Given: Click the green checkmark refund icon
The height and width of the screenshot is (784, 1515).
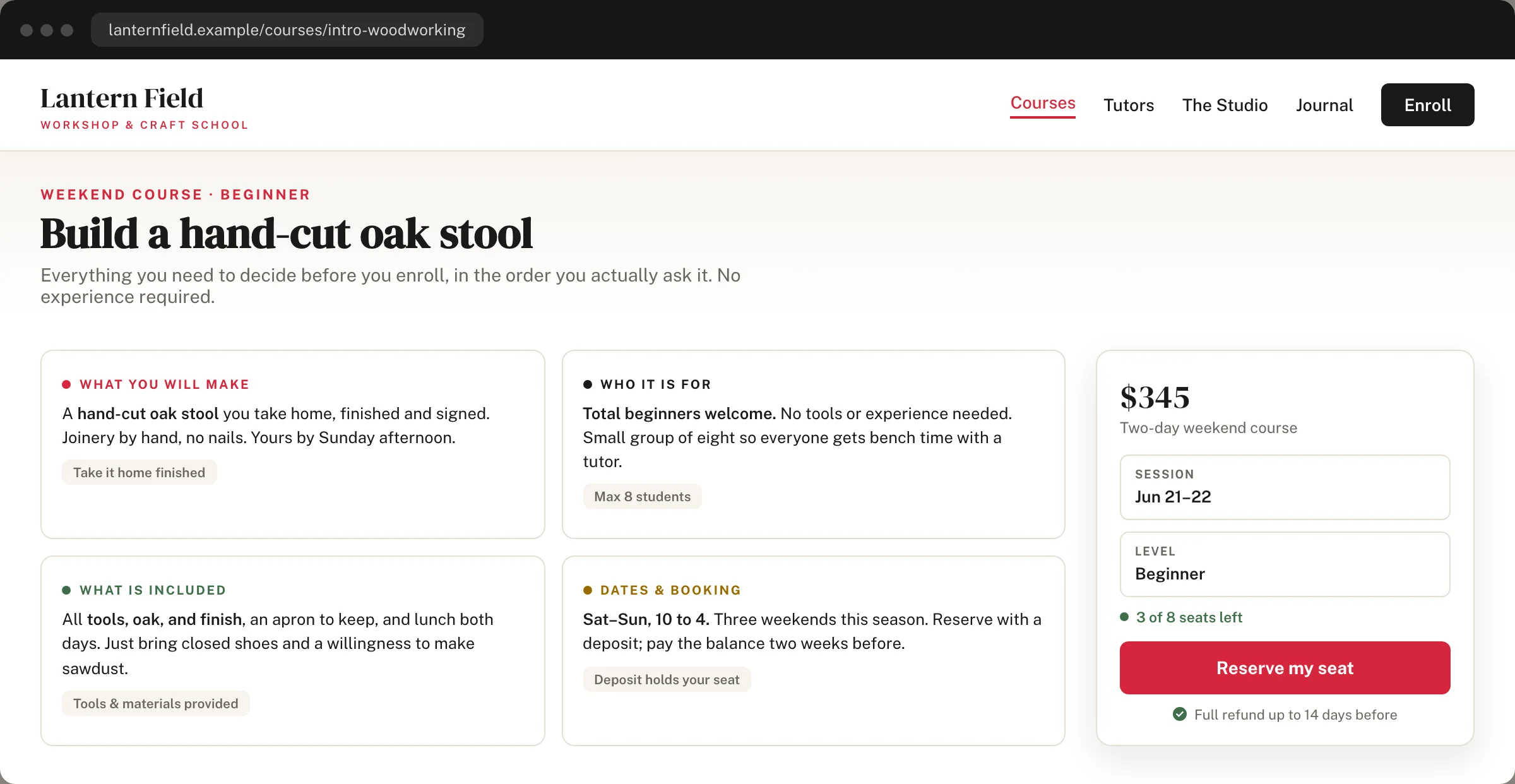Looking at the screenshot, I should pos(1179,714).
